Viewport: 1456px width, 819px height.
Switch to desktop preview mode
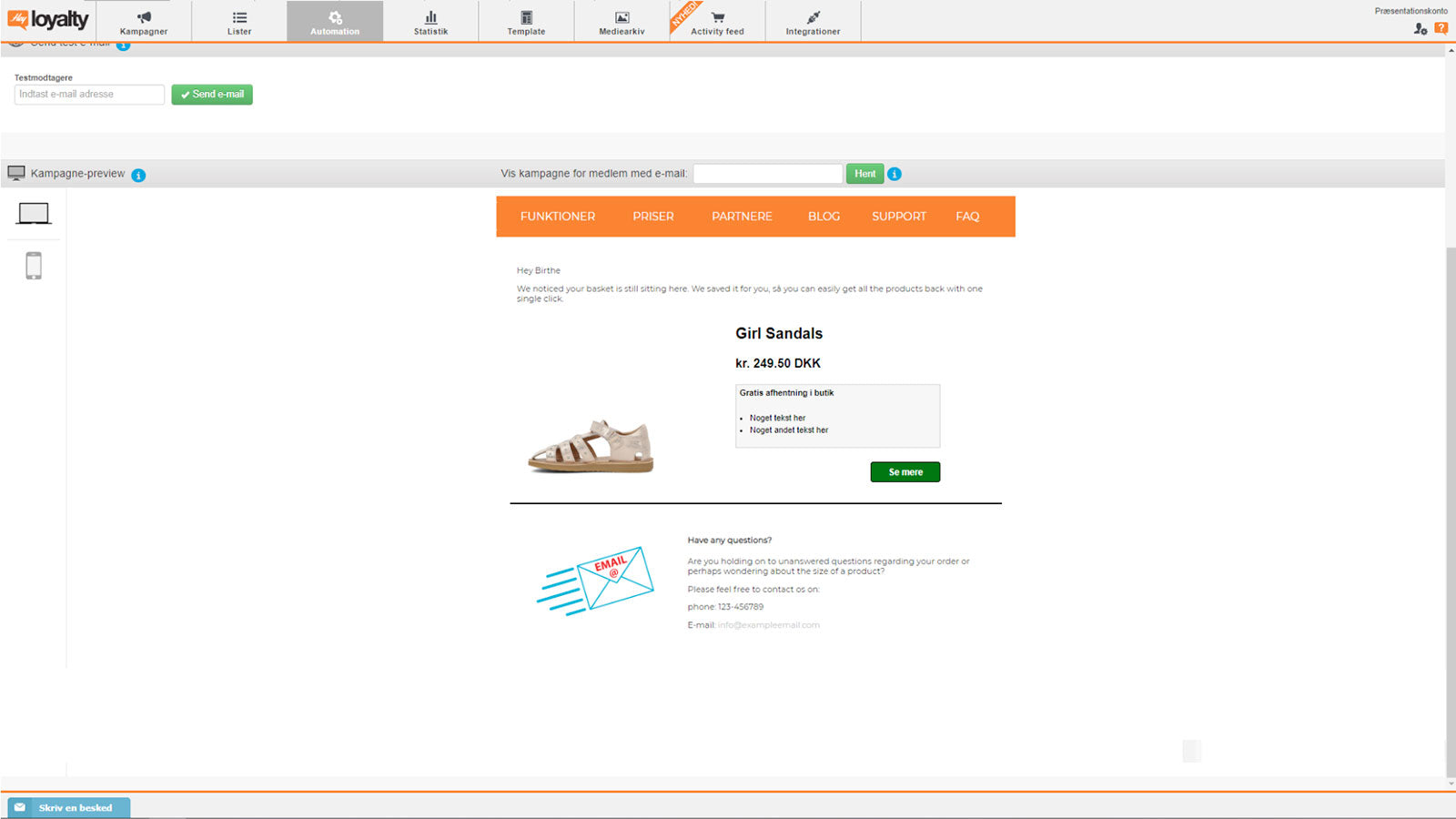pyautogui.click(x=34, y=214)
